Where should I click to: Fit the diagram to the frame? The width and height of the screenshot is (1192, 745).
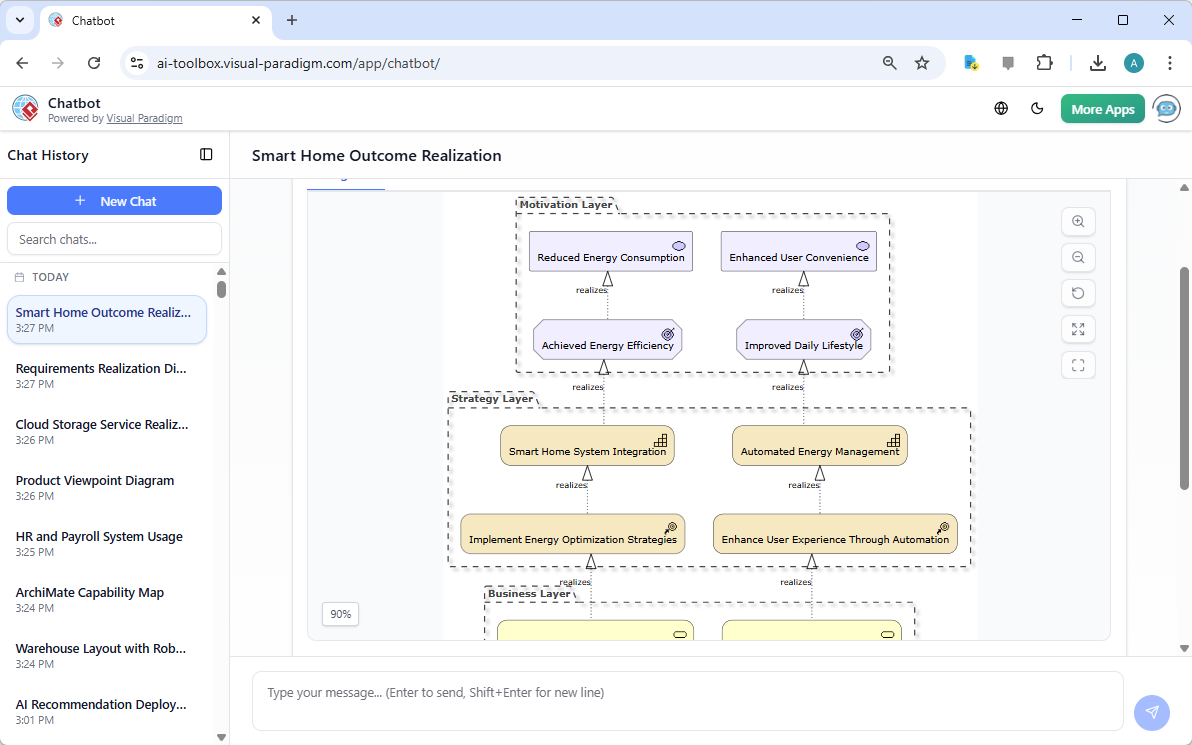(1078, 365)
